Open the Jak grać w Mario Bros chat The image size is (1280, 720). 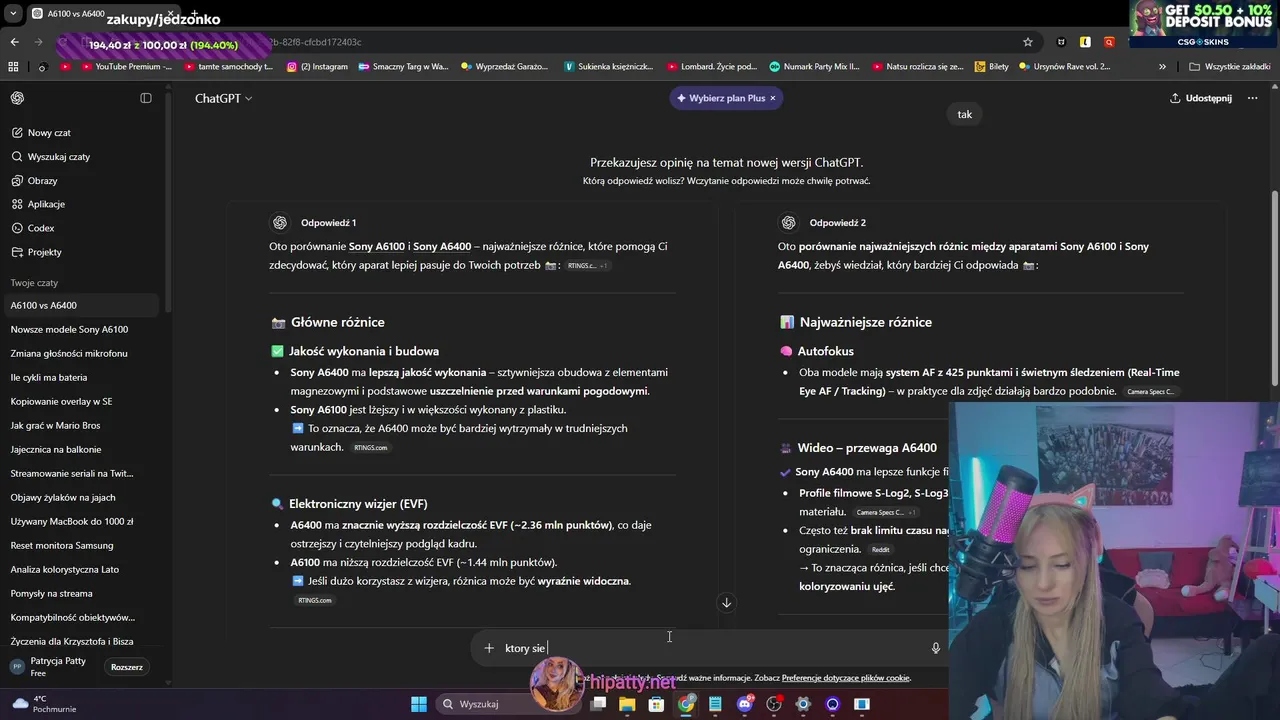[x=80, y=425]
